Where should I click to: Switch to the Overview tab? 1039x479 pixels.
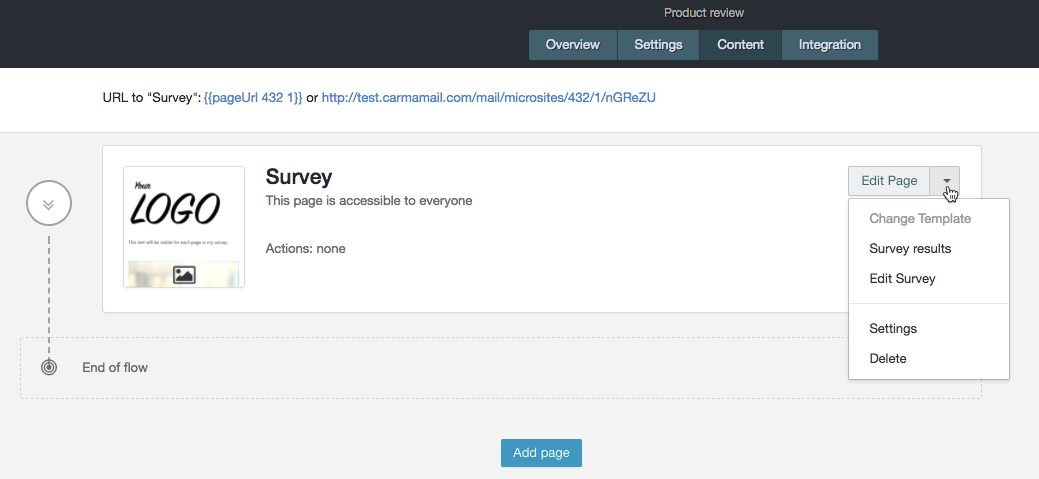click(573, 45)
